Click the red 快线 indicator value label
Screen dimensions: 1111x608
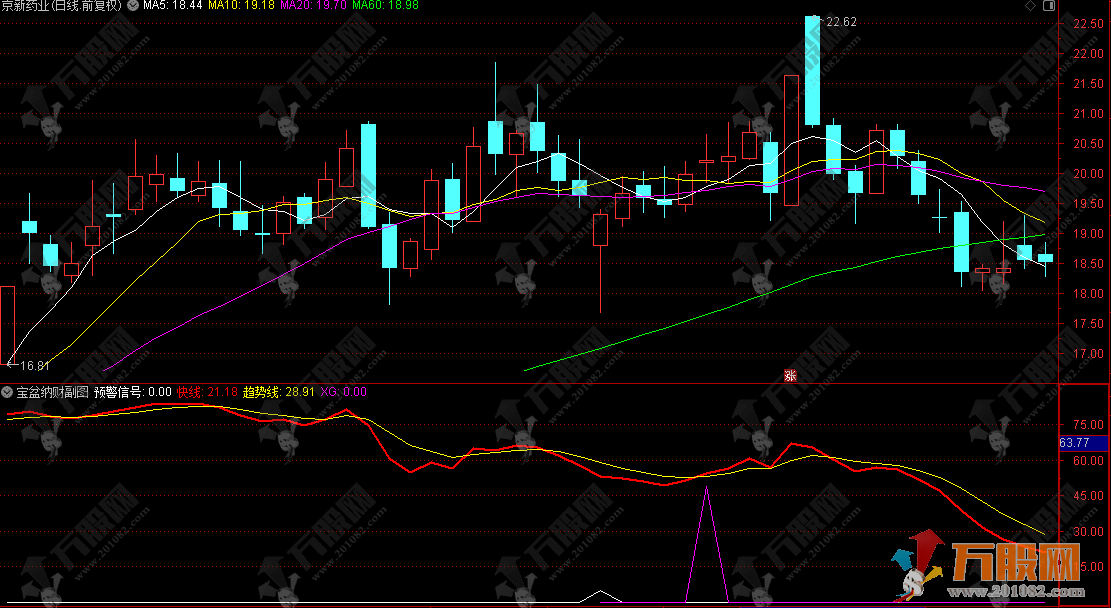tap(207, 392)
